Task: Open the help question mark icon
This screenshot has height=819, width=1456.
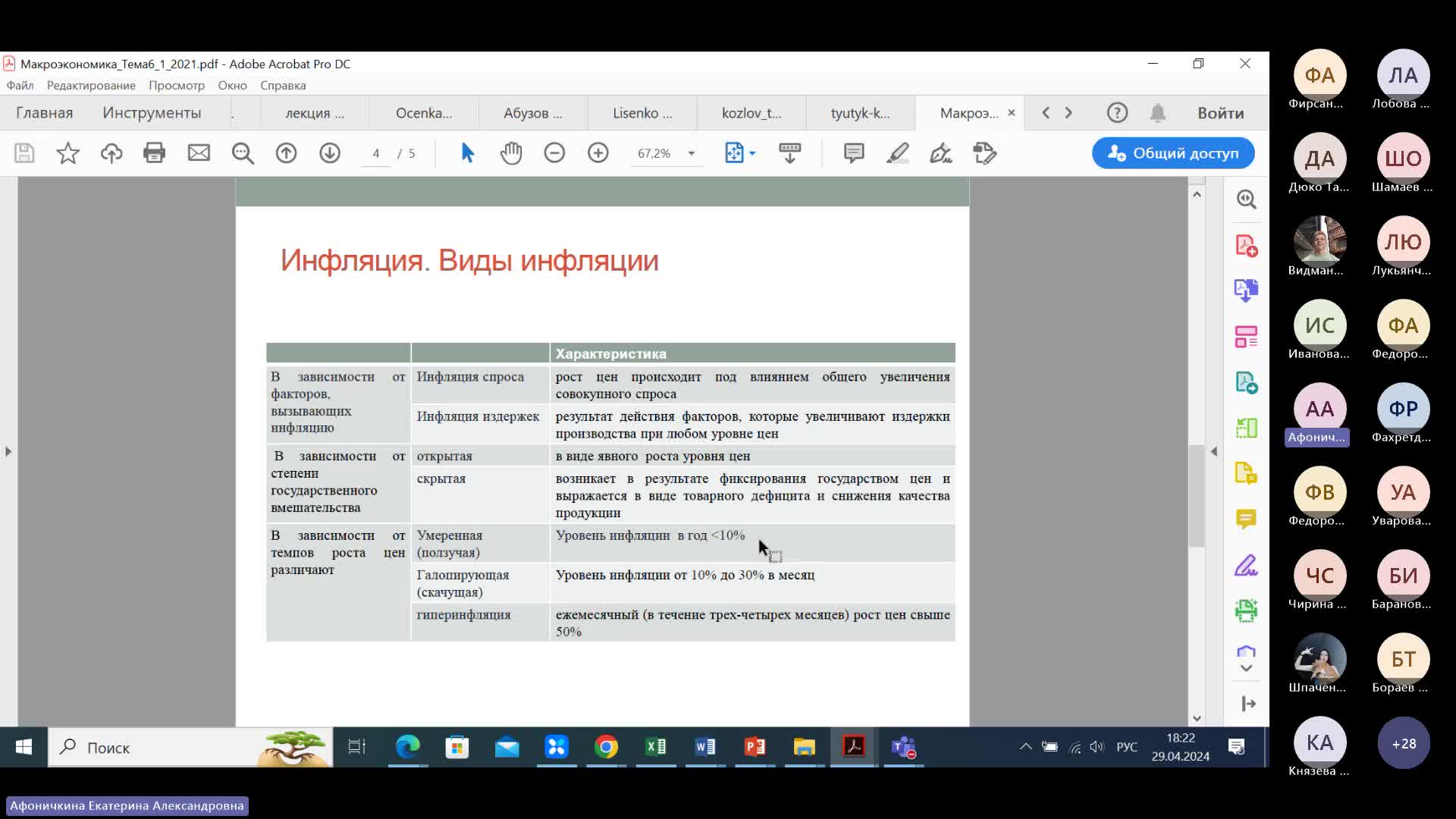Action: pos(1117,113)
